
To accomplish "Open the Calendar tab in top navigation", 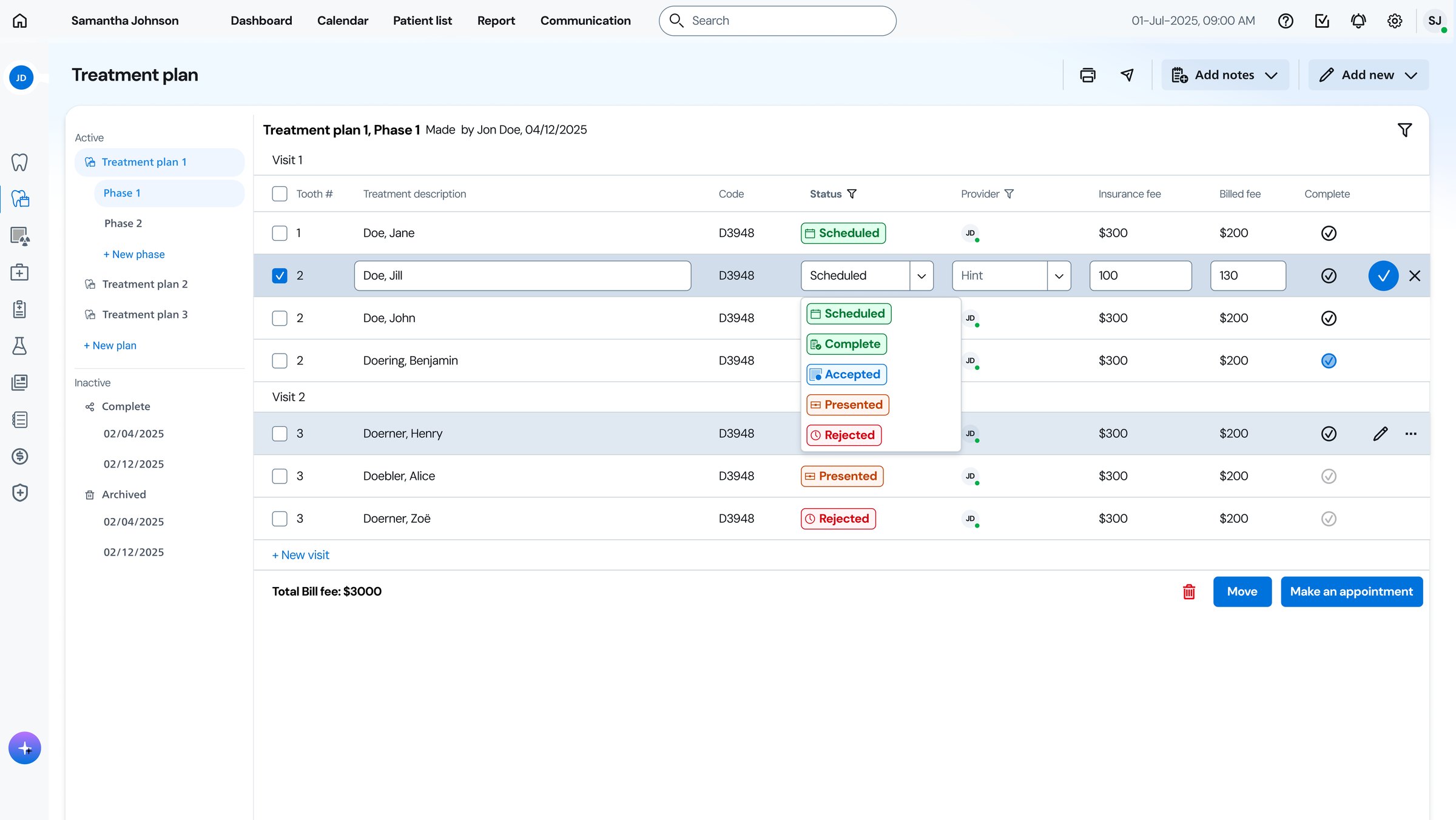I will (342, 21).
